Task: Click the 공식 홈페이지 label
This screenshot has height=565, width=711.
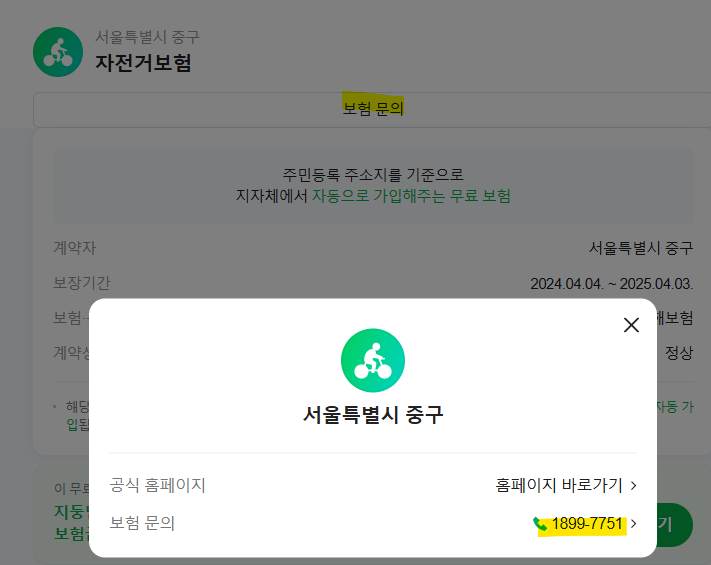Action: point(157,485)
